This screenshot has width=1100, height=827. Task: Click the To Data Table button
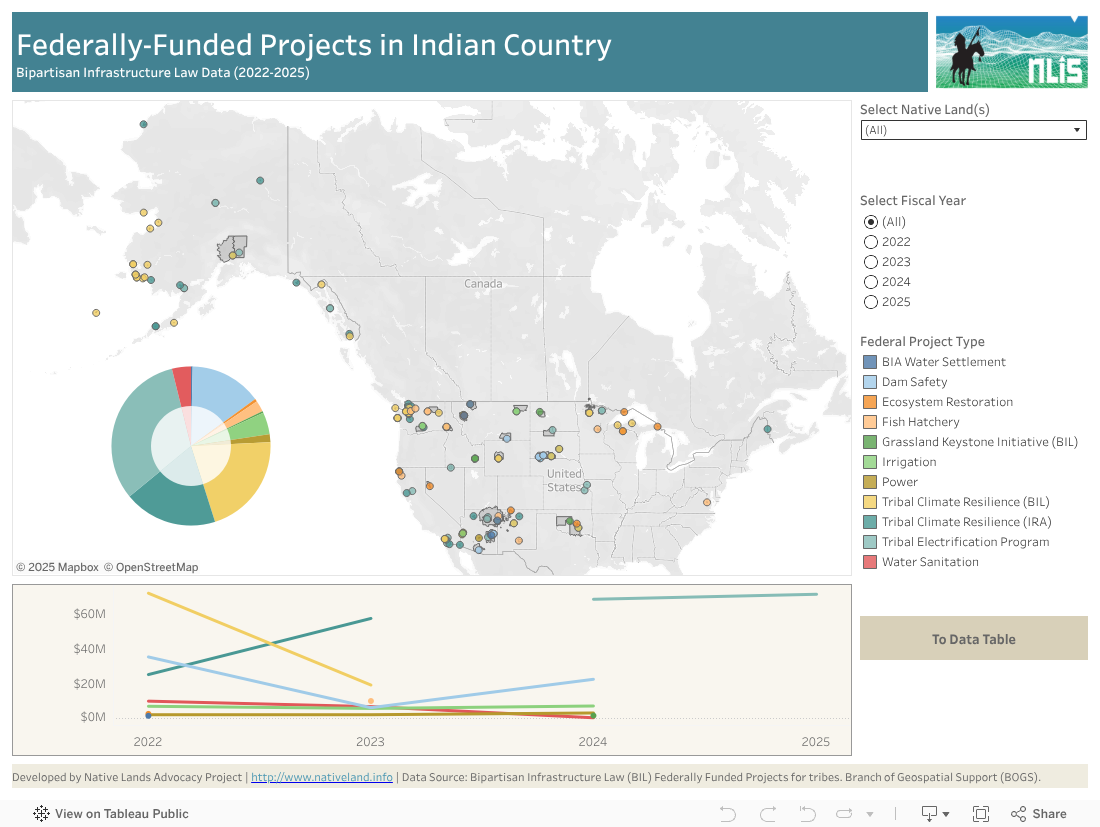pos(973,639)
